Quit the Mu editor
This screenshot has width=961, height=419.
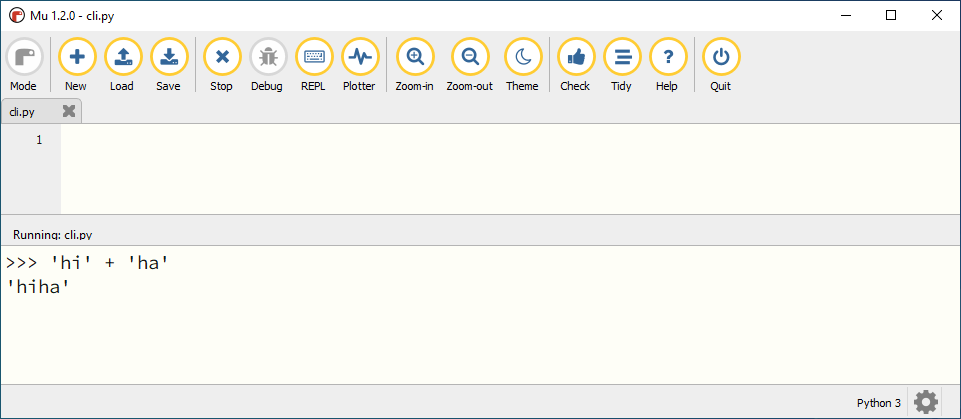click(721, 64)
